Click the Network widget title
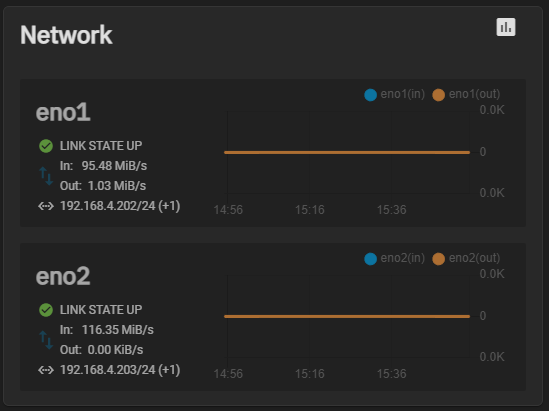This screenshot has height=411, width=549. (x=66, y=35)
